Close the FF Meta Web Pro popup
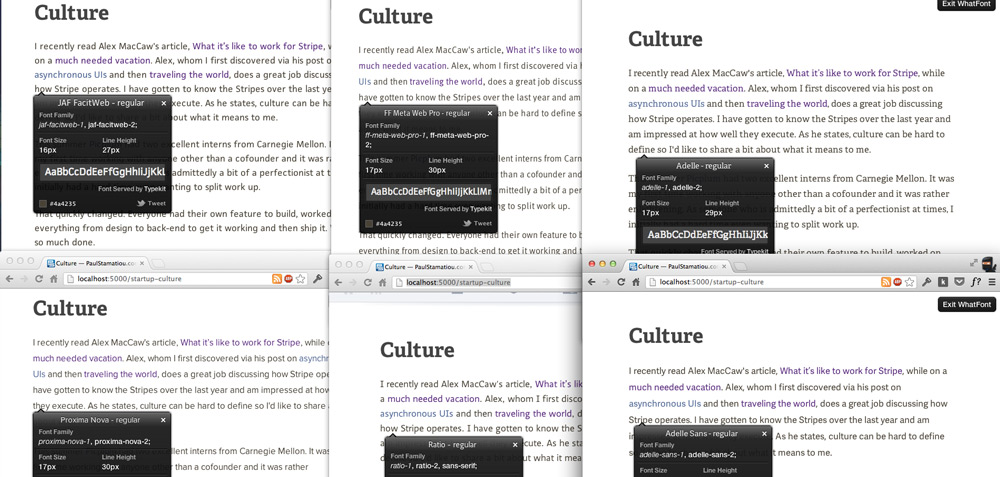 490,113
